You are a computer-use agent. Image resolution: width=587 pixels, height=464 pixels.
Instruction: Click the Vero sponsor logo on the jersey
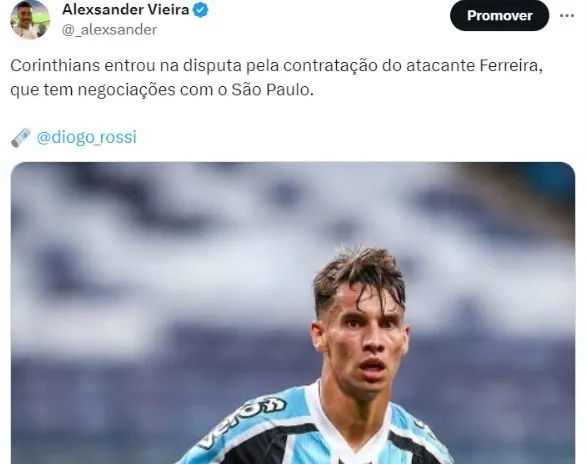click(x=243, y=422)
